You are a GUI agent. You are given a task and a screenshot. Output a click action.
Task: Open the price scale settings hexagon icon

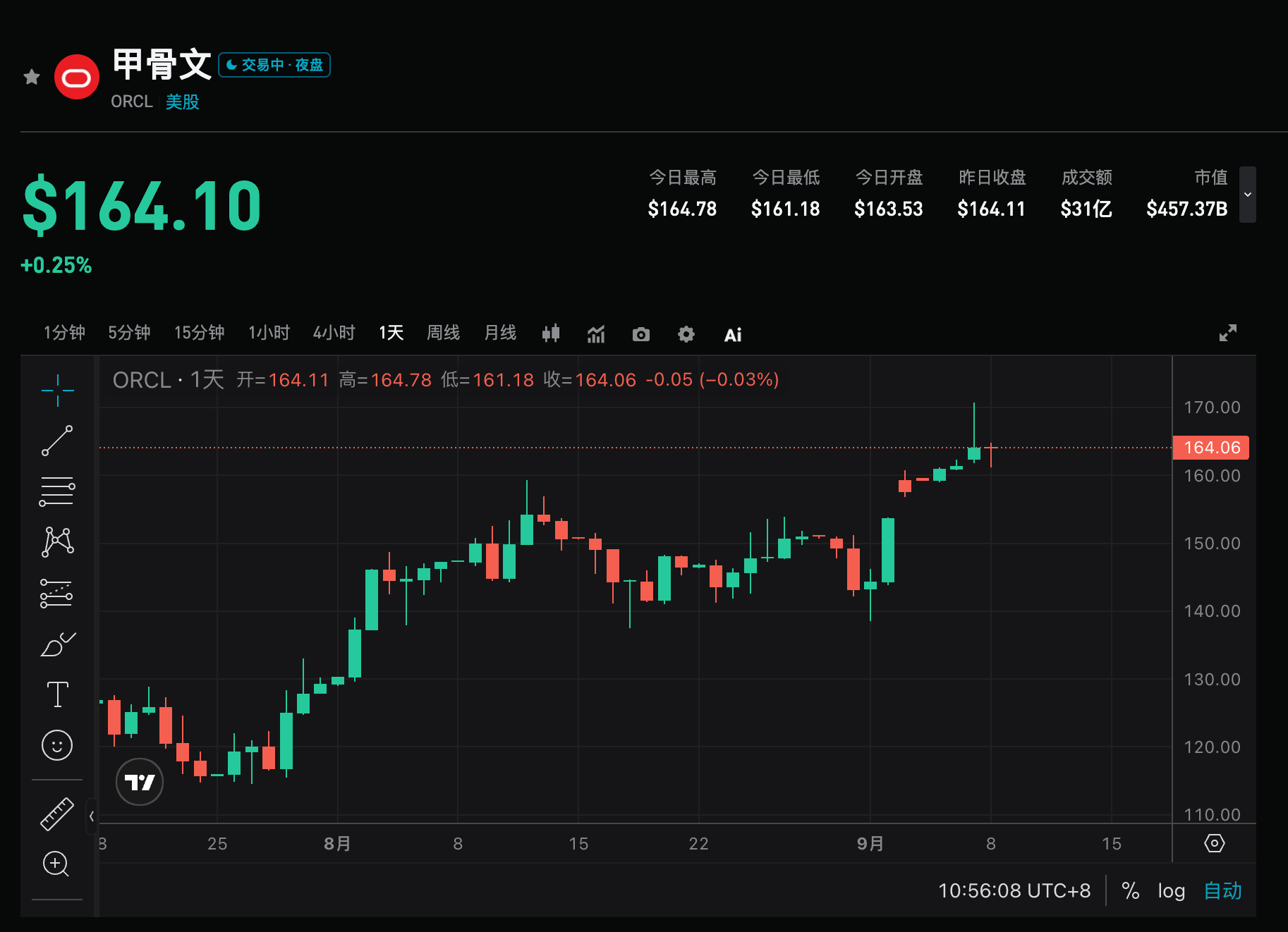[1214, 843]
